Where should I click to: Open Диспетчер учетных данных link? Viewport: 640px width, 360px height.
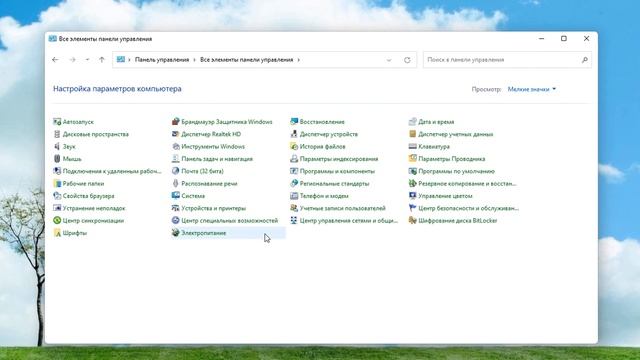[456, 134]
